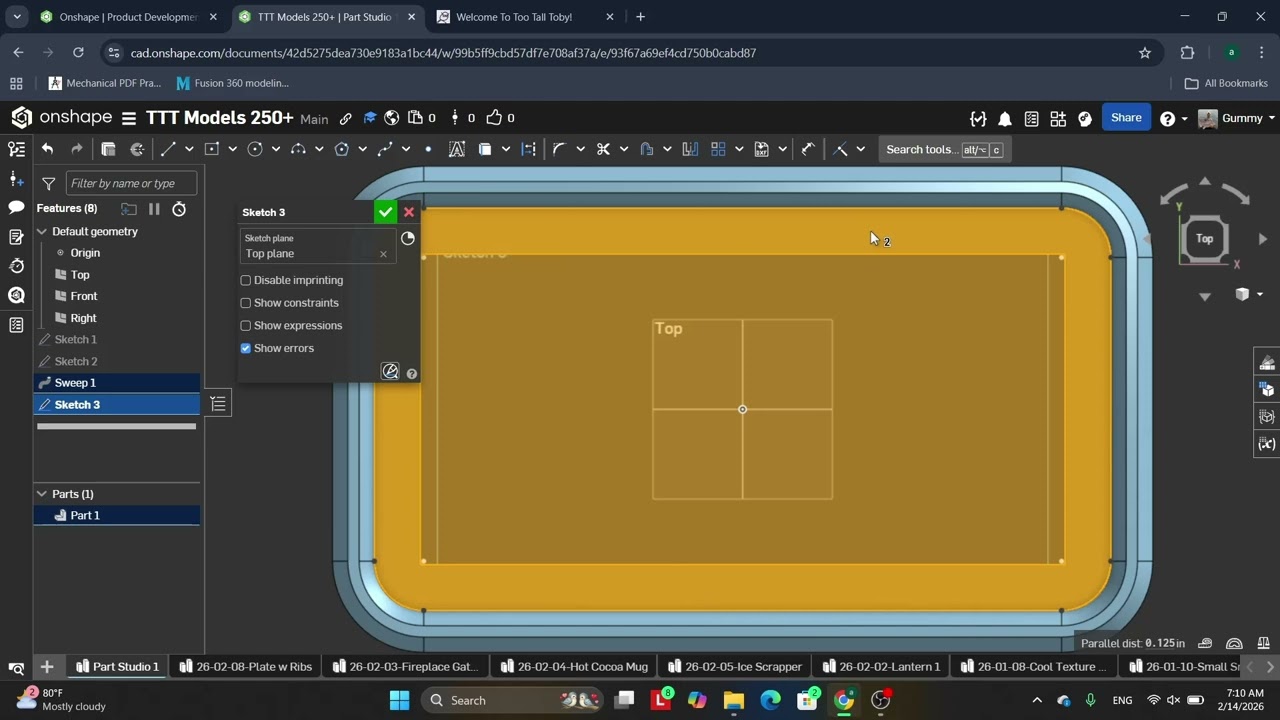Screen dimensions: 1280x720
Task: Open the regeneration time stopwatch icon
Action: pos(179,209)
